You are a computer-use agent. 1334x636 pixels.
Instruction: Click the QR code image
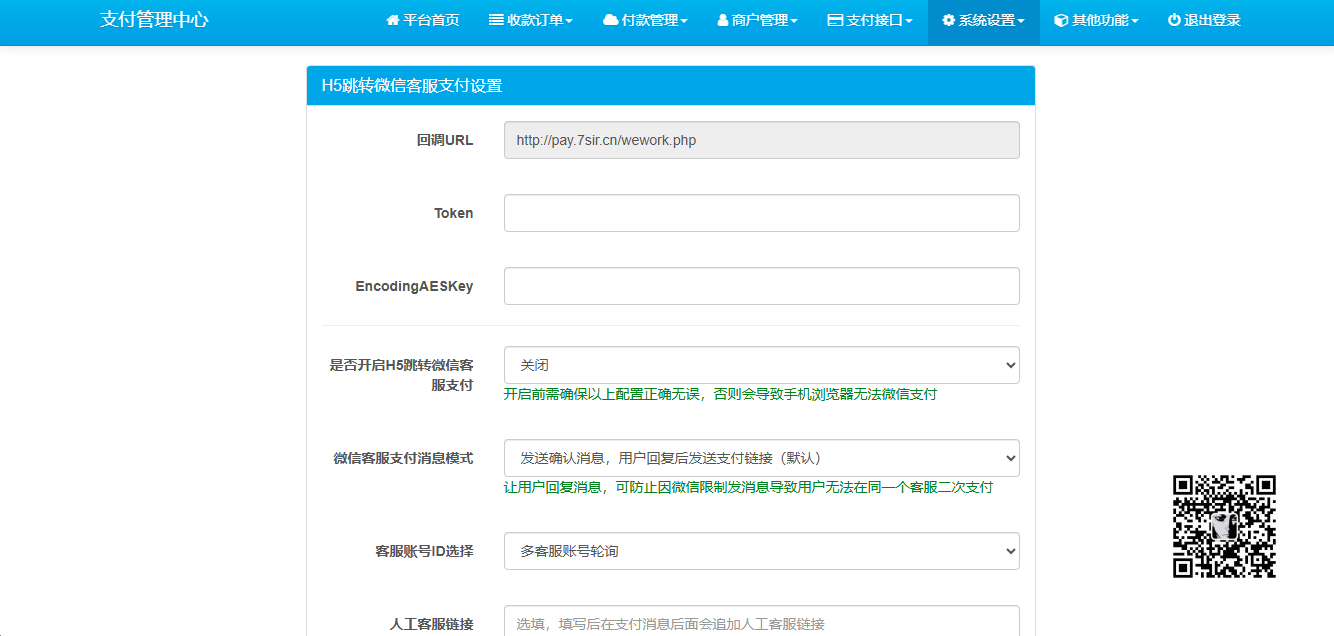[x=1224, y=526]
